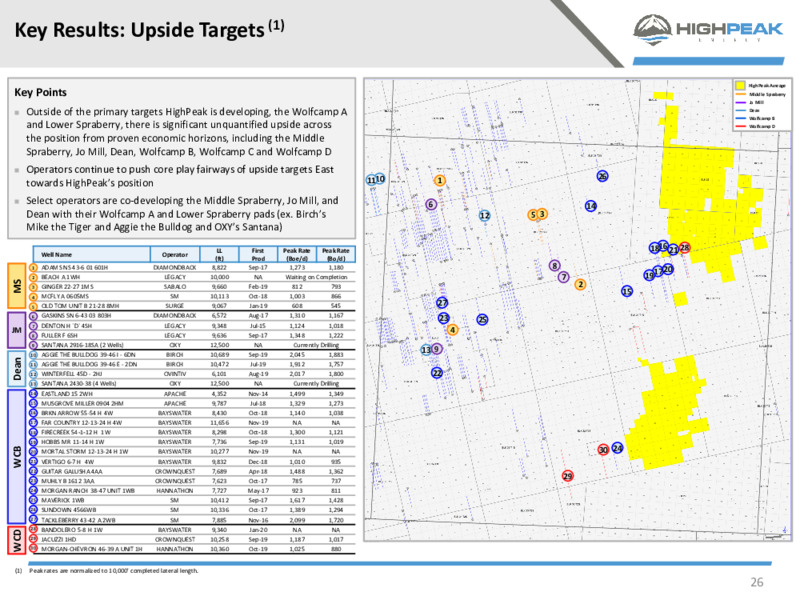Image resolution: width=800 pixels, height=600 pixels.
Task: Click map marker 19 near acreage
Action: click(649, 275)
